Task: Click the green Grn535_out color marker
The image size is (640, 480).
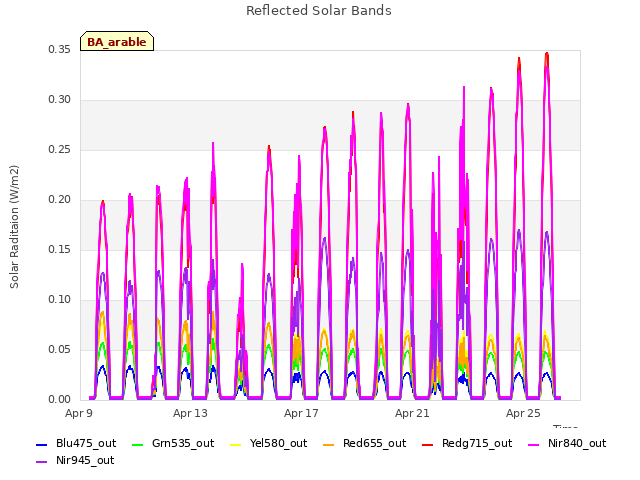Action: pyautogui.click(x=138, y=444)
